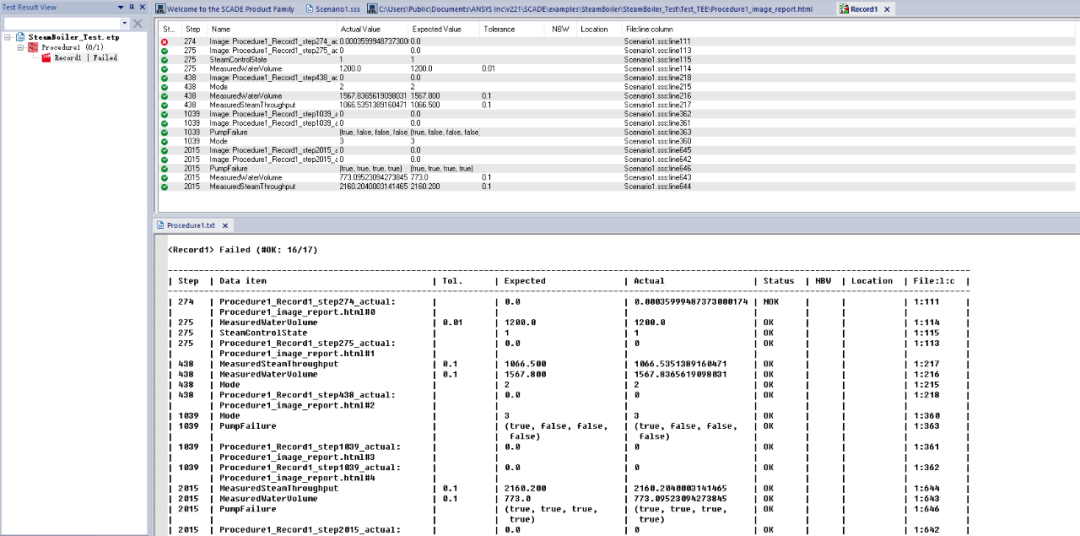Sort by the NBW column header

tap(561, 30)
